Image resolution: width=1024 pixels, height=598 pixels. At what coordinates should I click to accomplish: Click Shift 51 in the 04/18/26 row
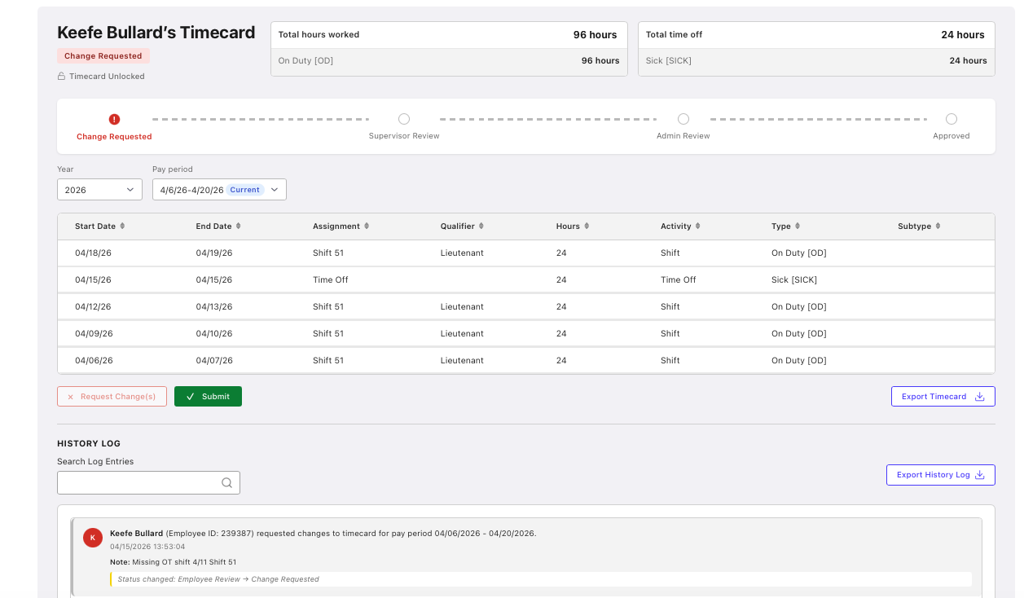click(328, 253)
